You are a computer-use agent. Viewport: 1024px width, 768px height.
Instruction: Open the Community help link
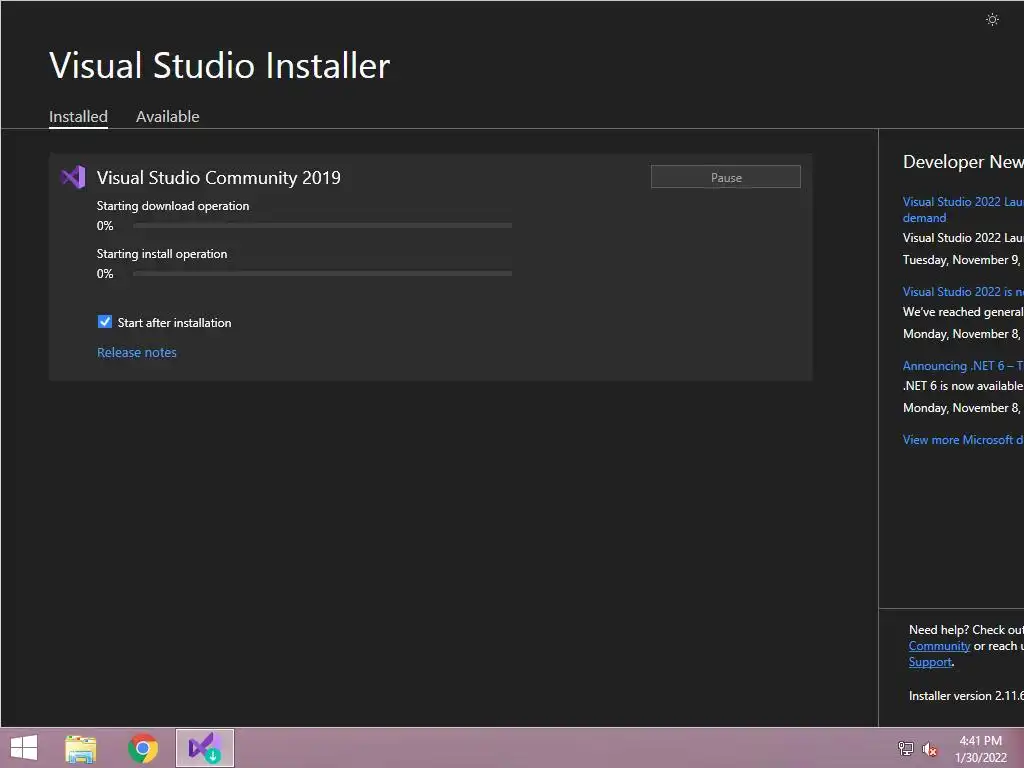pos(939,646)
